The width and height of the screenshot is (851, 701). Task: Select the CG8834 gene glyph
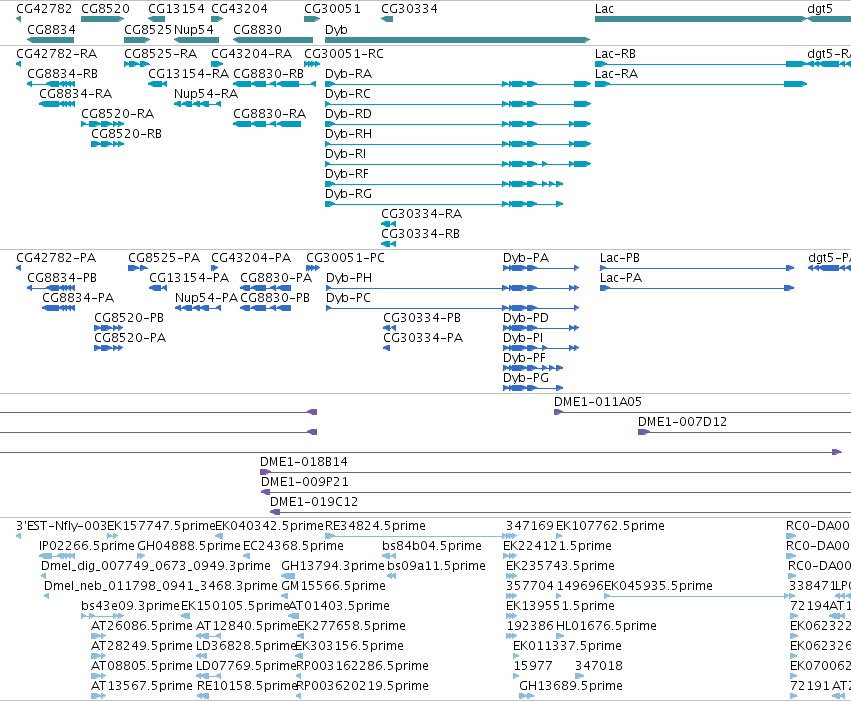[x=50, y=40]
